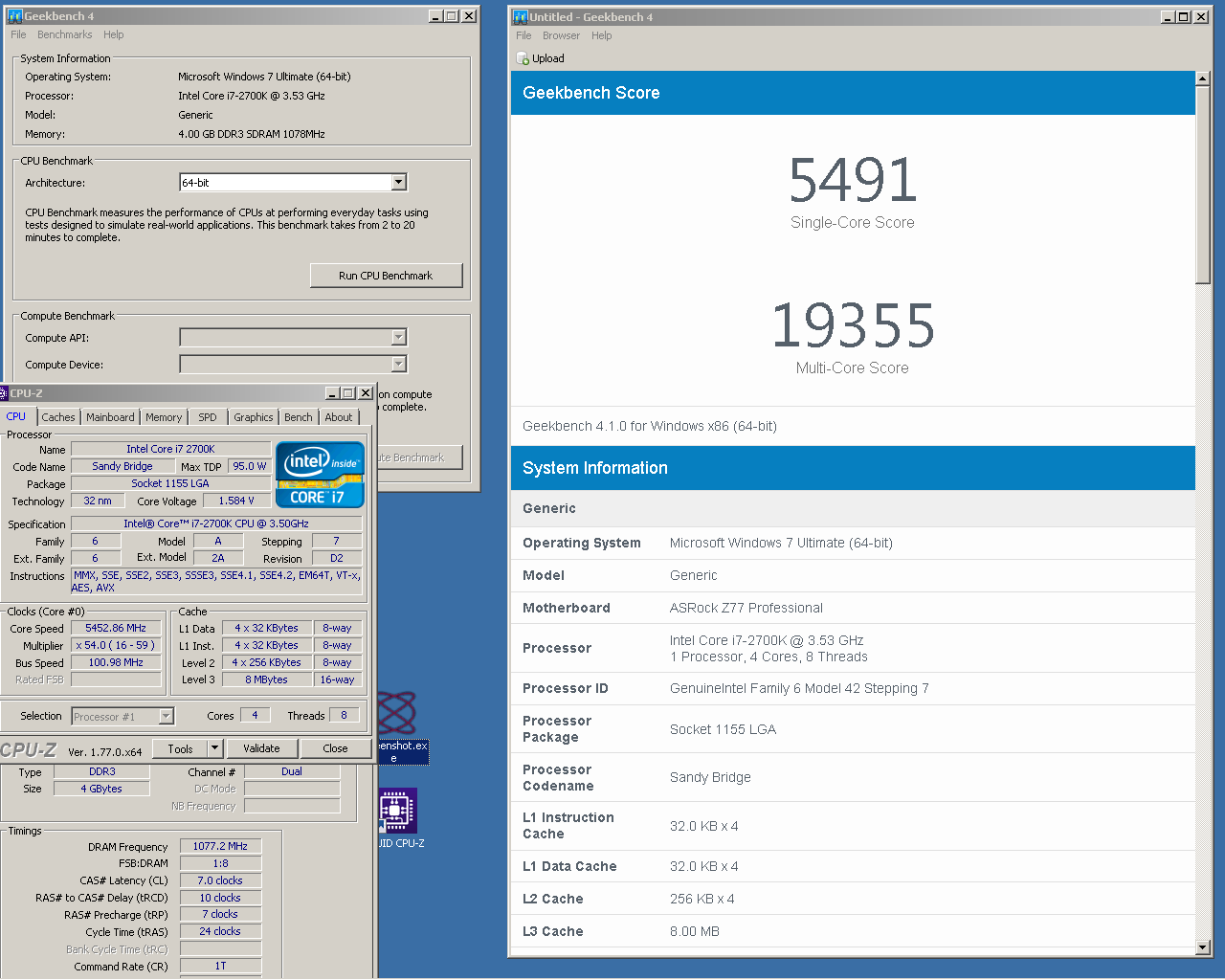The width and height of the screenshot is (1225, 980).
Task: Switch to Graphics tab in CPU-Z
Action: tap(254, 417)
